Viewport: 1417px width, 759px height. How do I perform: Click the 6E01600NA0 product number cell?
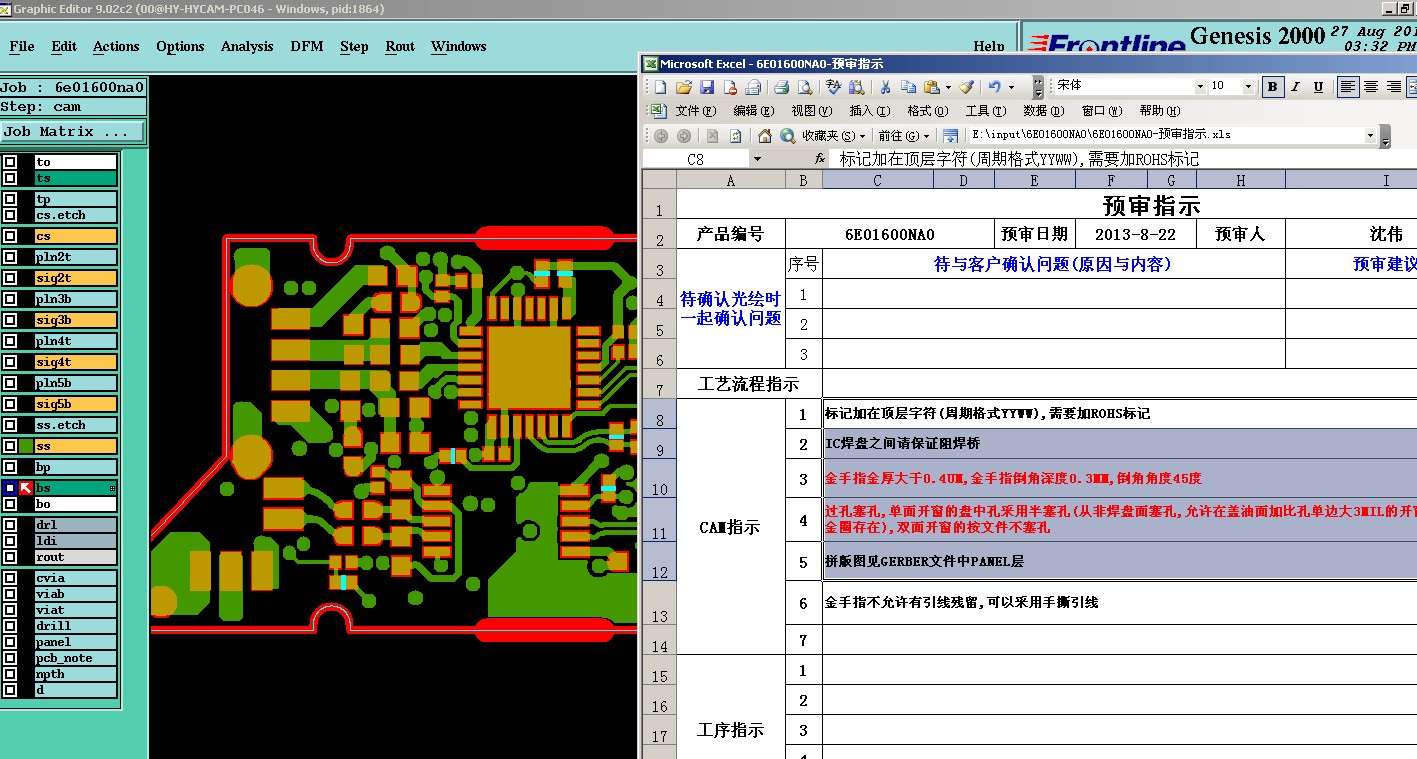(x=890, y=234)
